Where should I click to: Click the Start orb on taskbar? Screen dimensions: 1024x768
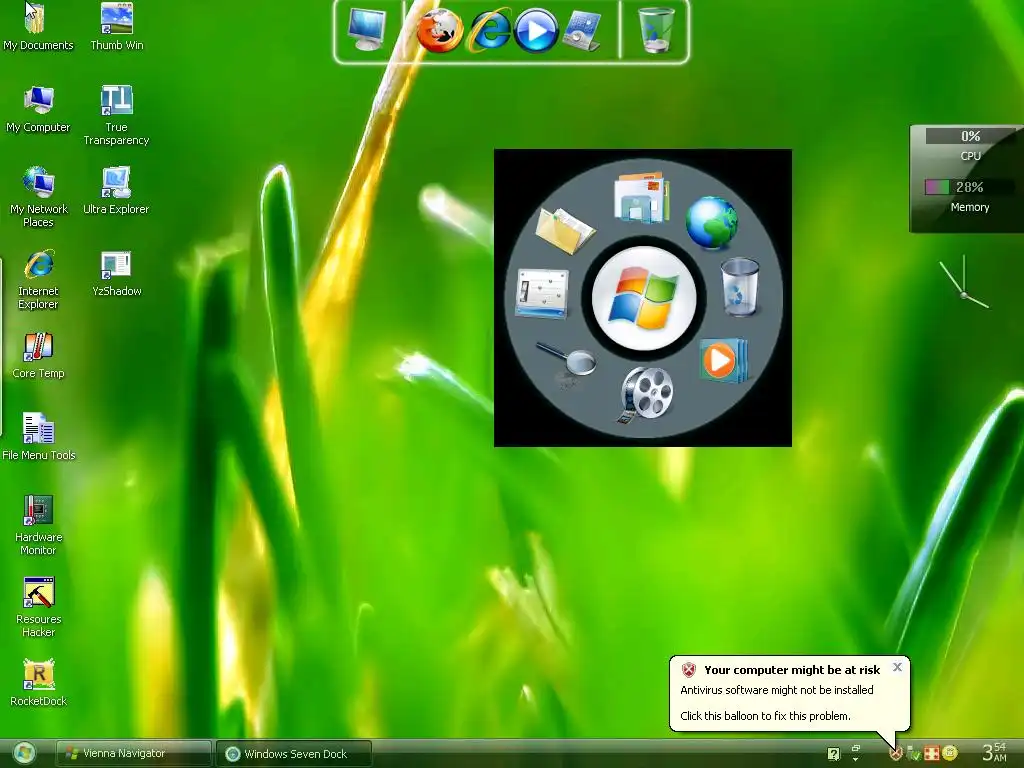coord(24,754)
